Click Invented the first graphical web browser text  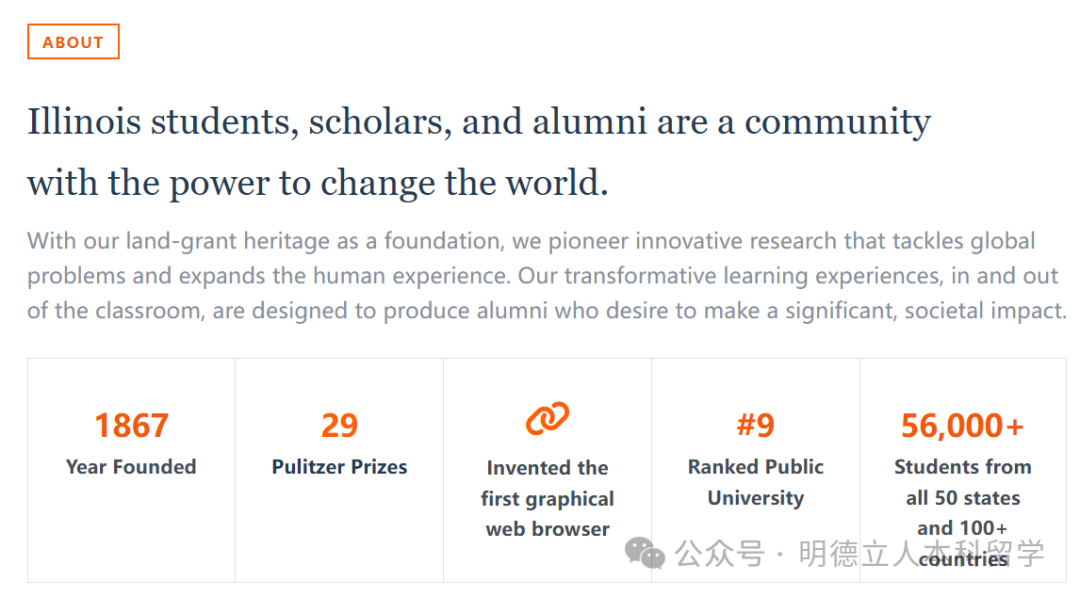tap(548, 499)
